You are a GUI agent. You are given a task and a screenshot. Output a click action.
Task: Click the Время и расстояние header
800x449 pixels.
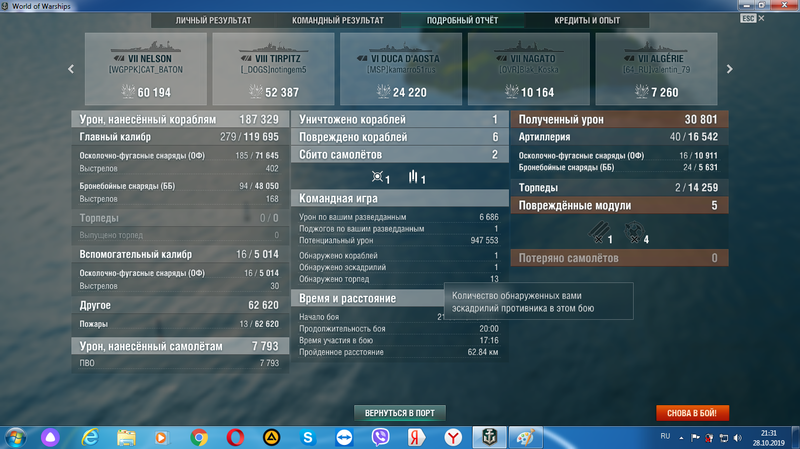(368, 298)
